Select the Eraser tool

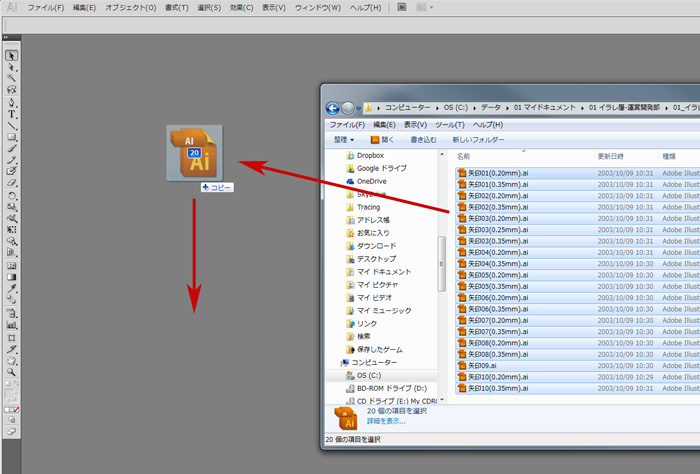click(12, 183)
